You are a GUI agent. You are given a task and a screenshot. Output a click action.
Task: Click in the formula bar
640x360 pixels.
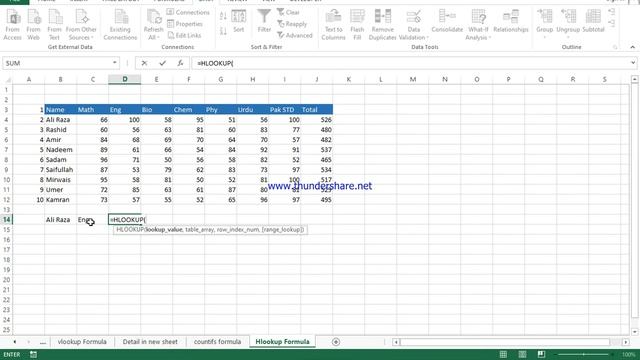tap(411, 63)
